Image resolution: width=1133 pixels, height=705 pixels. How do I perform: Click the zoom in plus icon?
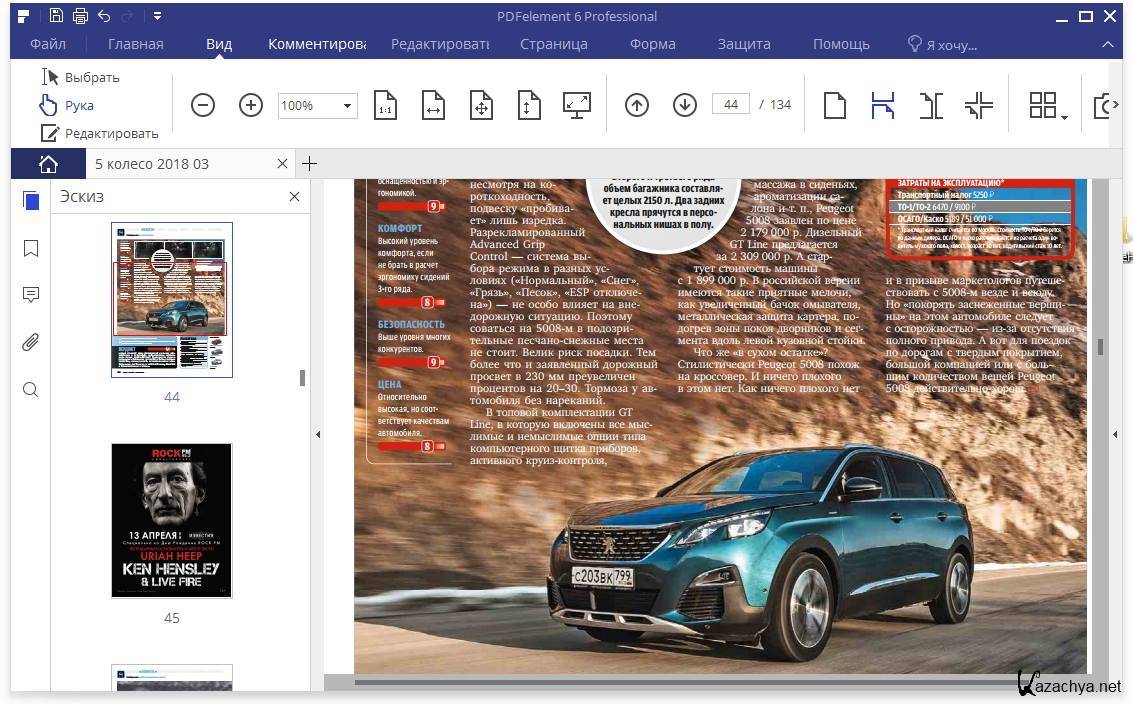click(x=251, y=105)
